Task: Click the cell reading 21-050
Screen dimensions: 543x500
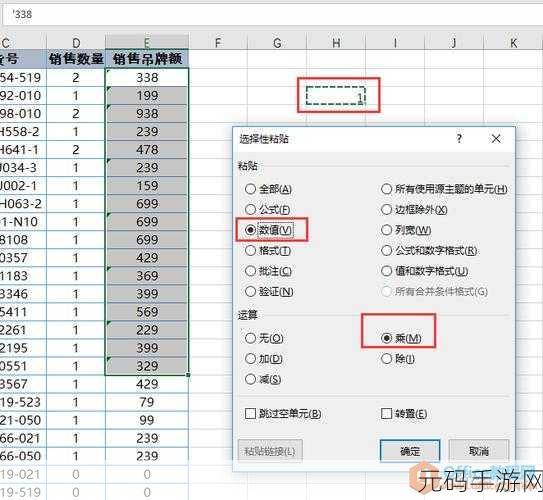Action: pos(23,420)
